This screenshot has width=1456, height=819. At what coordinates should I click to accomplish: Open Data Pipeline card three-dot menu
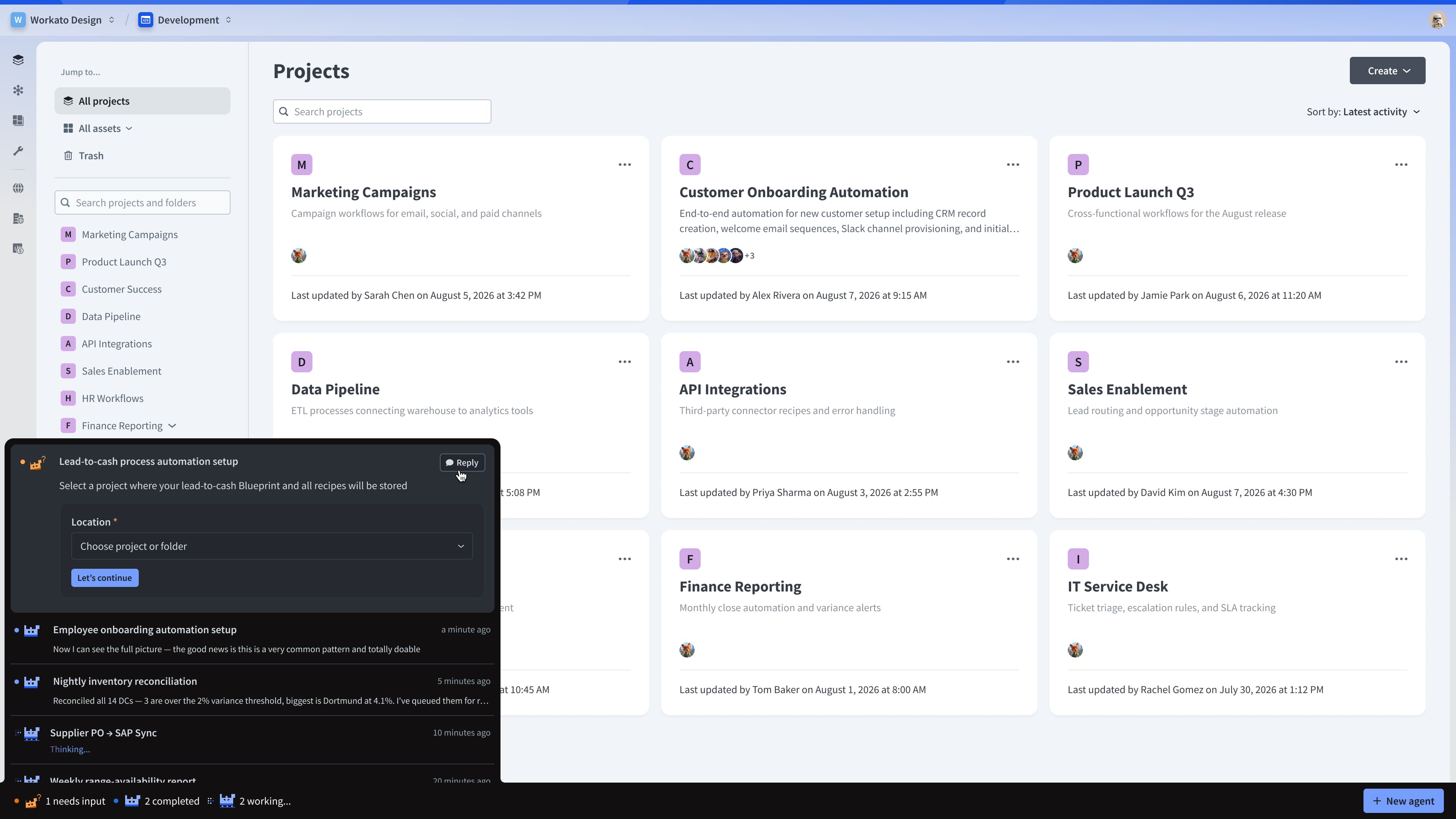pyautogui.click(x=624, y=362)
